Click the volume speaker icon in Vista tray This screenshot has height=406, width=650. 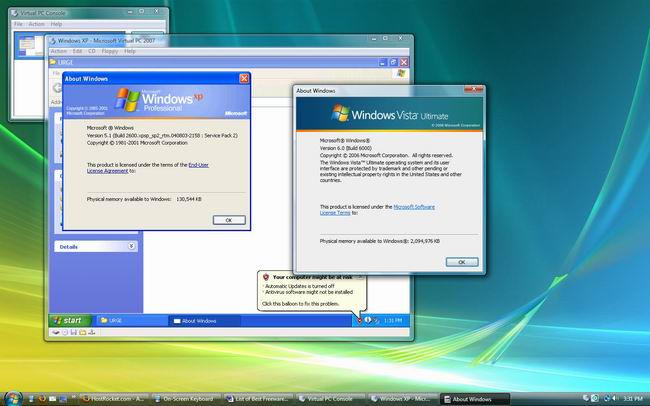tap(613, 399)
